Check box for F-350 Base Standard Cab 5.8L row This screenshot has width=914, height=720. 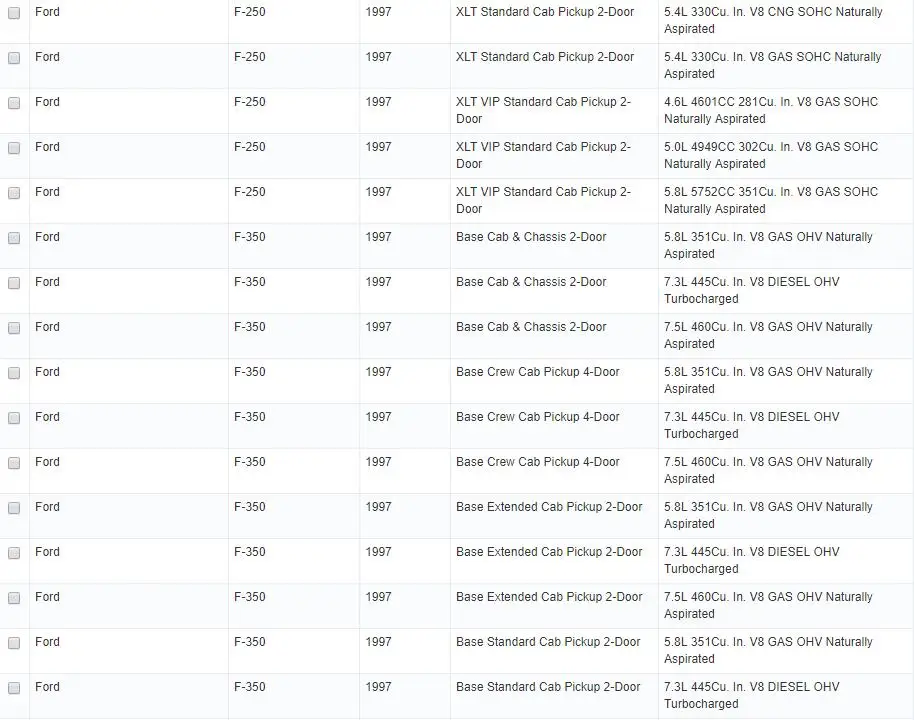[x=14, y=643]
